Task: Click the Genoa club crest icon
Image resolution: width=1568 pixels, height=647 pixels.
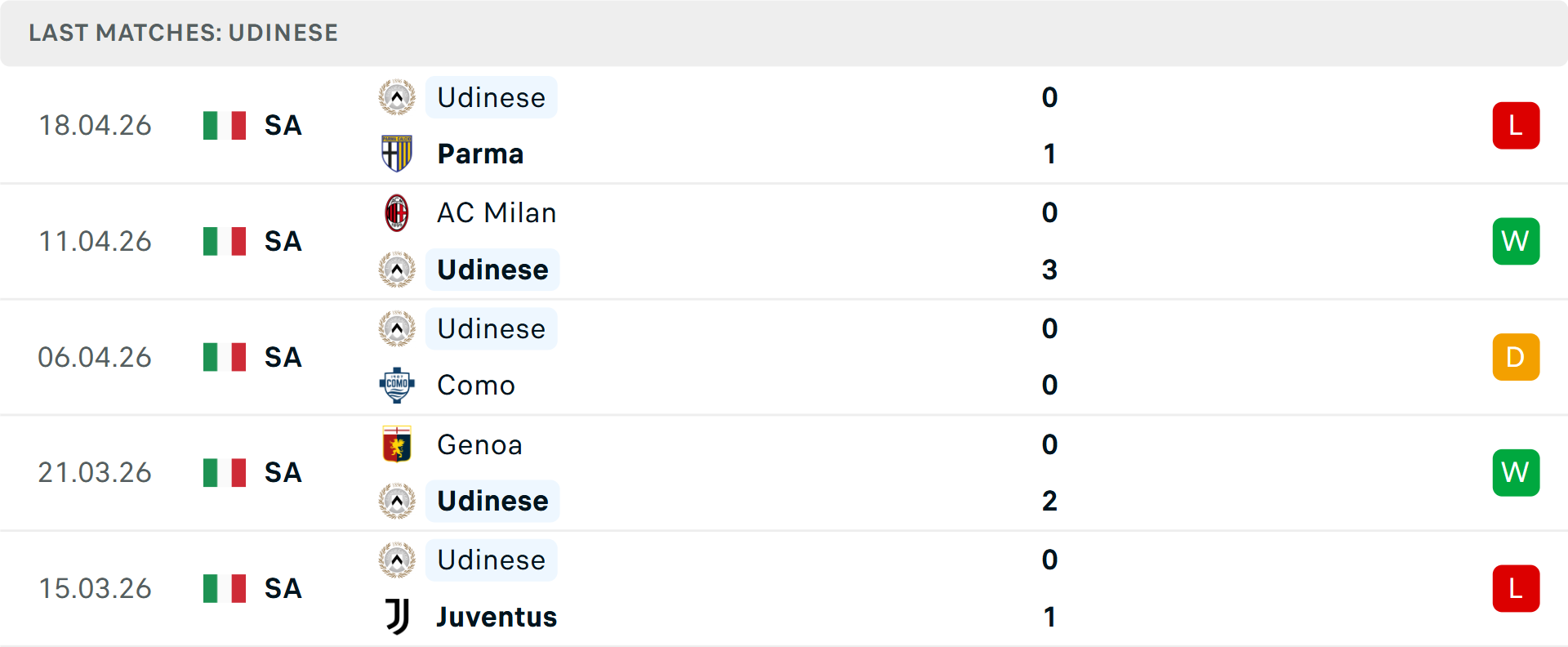Action: [397, 444]
